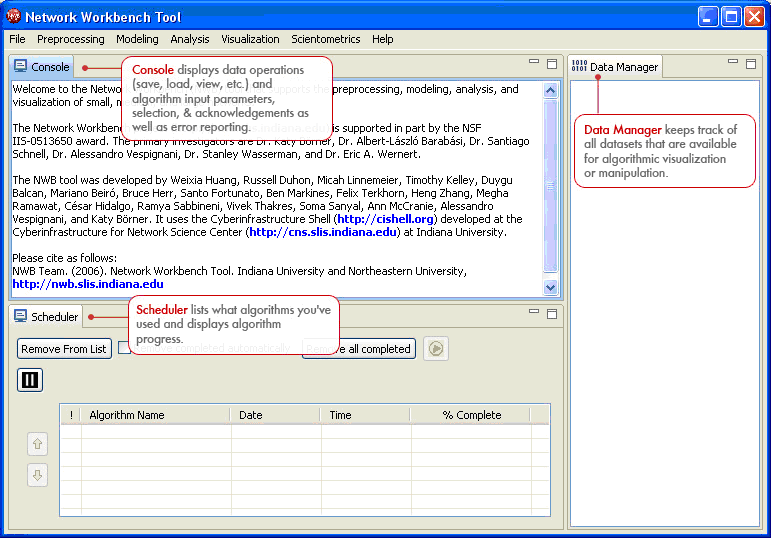Minimize the Data Manager panel

click(733, 62)
